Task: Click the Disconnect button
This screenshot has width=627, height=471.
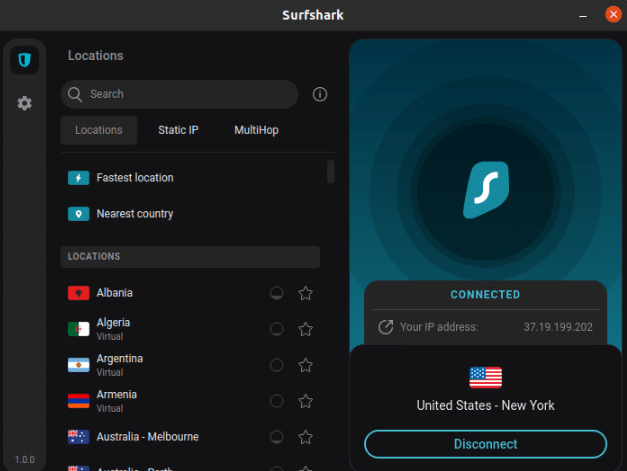Action: (x=485, y=444)
